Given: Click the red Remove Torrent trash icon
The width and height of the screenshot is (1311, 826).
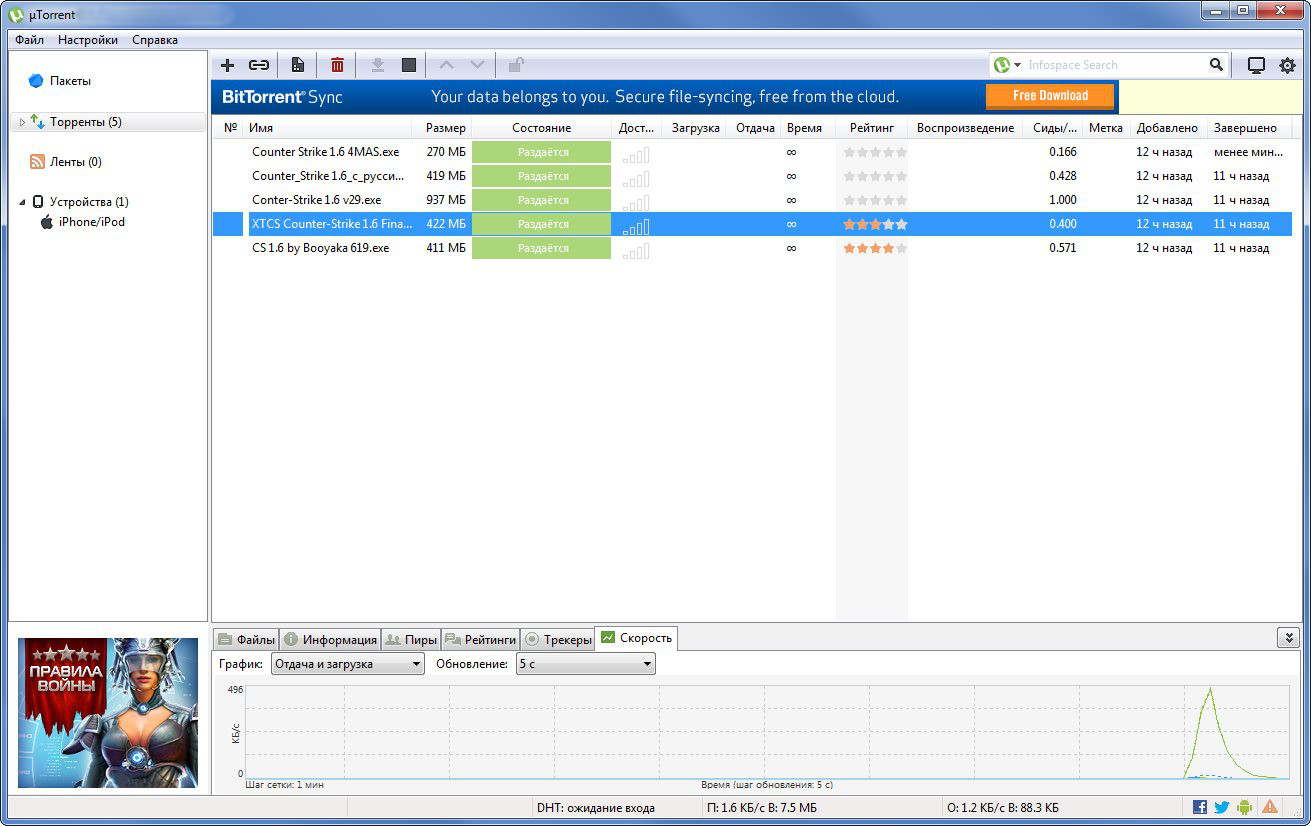Looking at the screenshot, I should (337, 65).
